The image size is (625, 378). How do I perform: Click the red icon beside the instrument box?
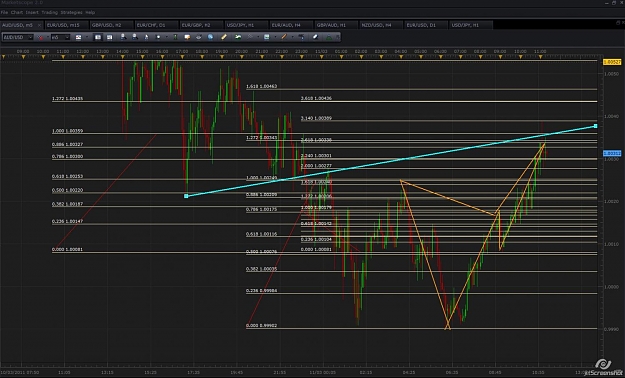pos(40,37)
